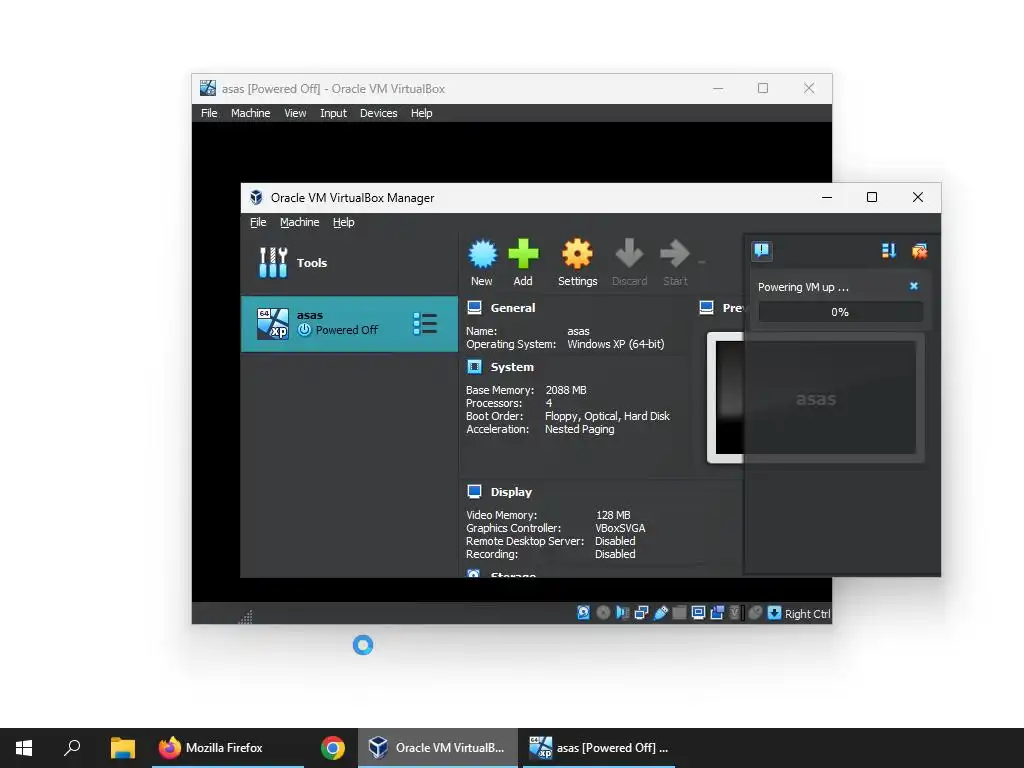Click the 'Nested Paging' acceleration value

click(x=580, y=429)
